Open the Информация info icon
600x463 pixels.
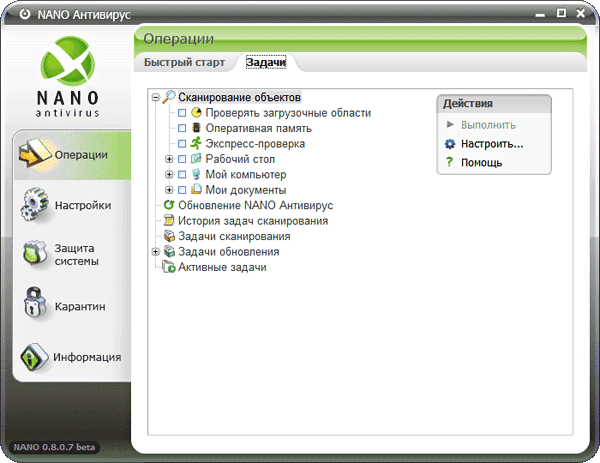click(x=34, y=357)
